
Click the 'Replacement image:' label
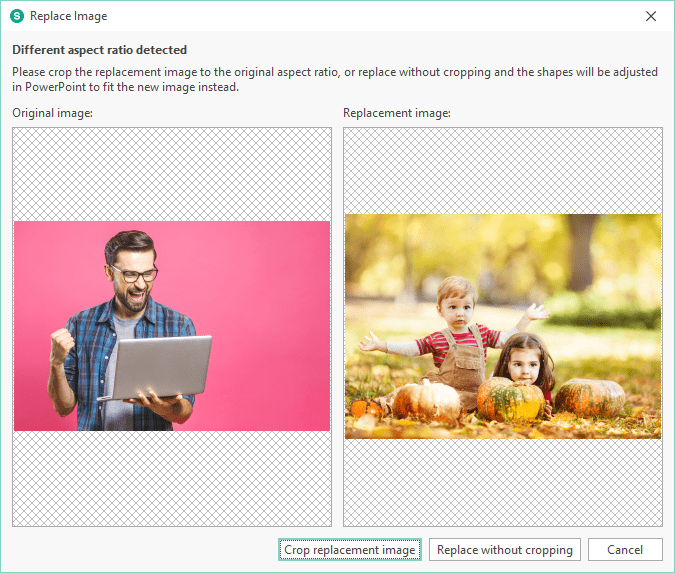(397, 113)
